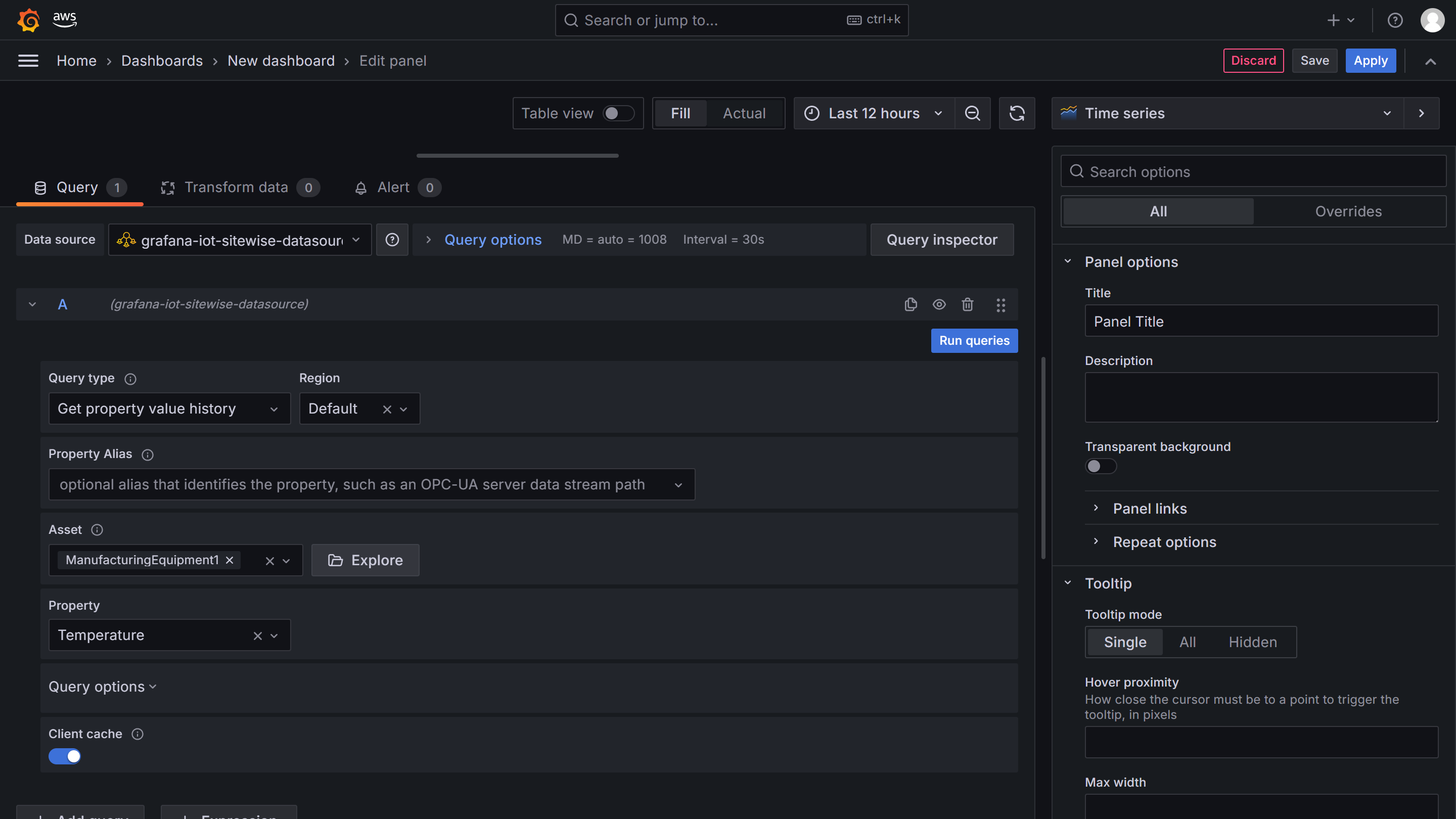1456x819 pixels.
Task: Show Asset info icon
Action: tap(97, 530)
